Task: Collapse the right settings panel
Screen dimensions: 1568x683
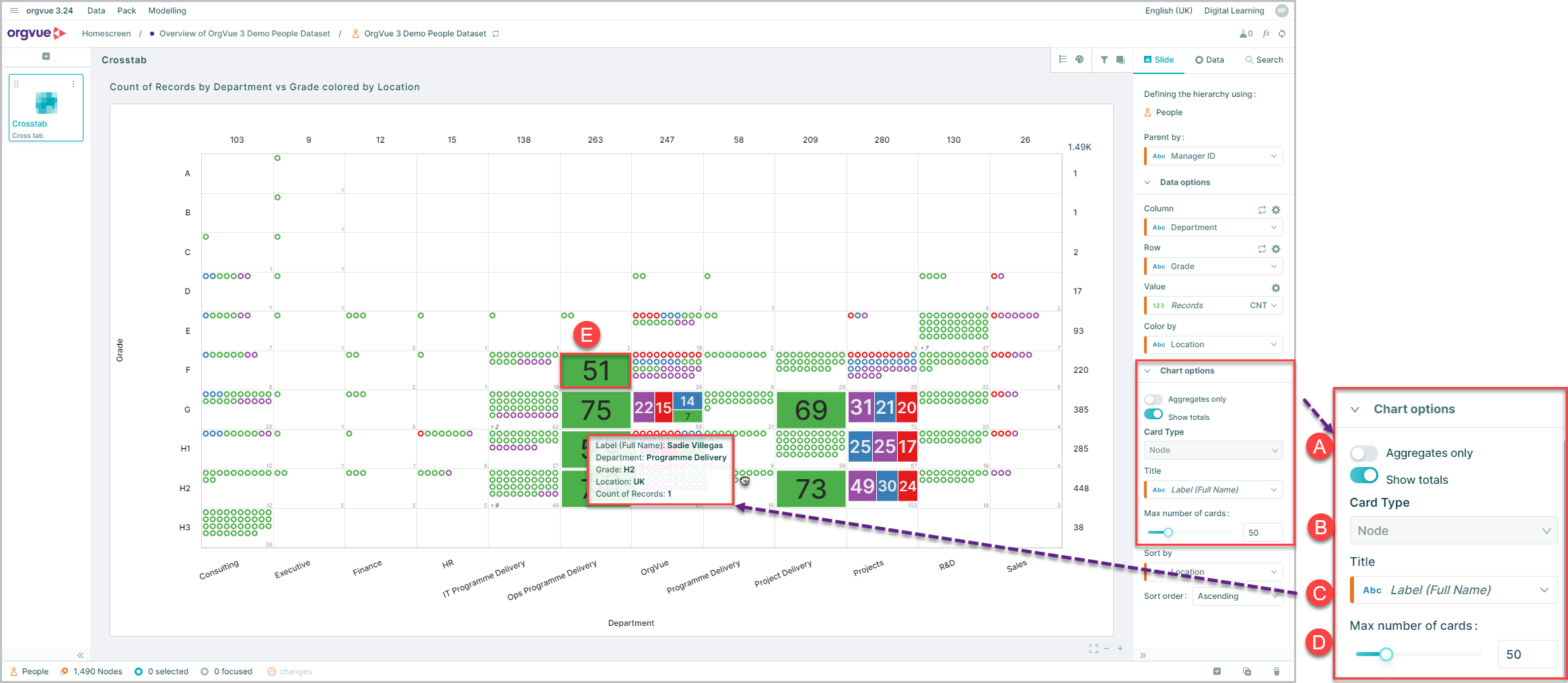Action: [1143, 655]
